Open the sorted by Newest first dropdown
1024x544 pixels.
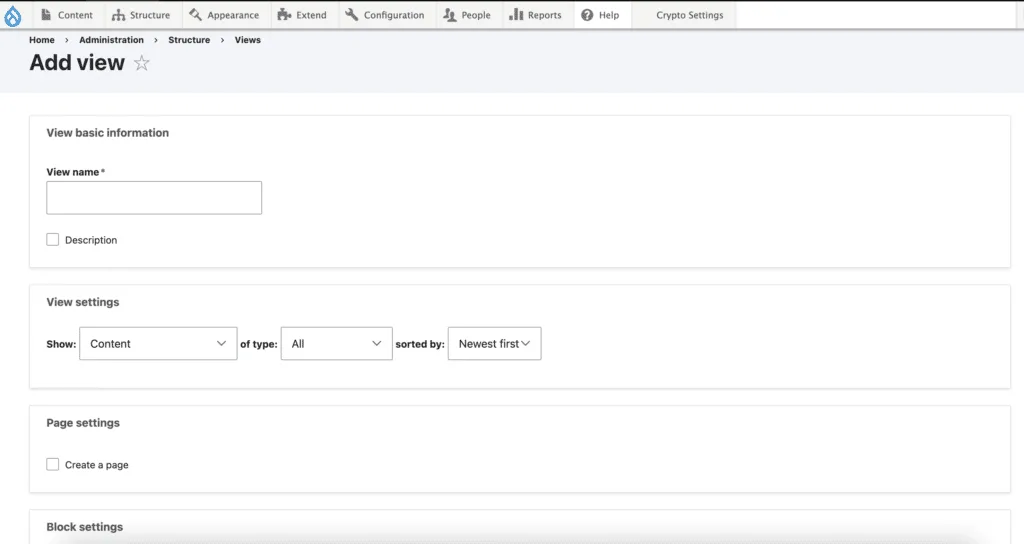point(494,344)
